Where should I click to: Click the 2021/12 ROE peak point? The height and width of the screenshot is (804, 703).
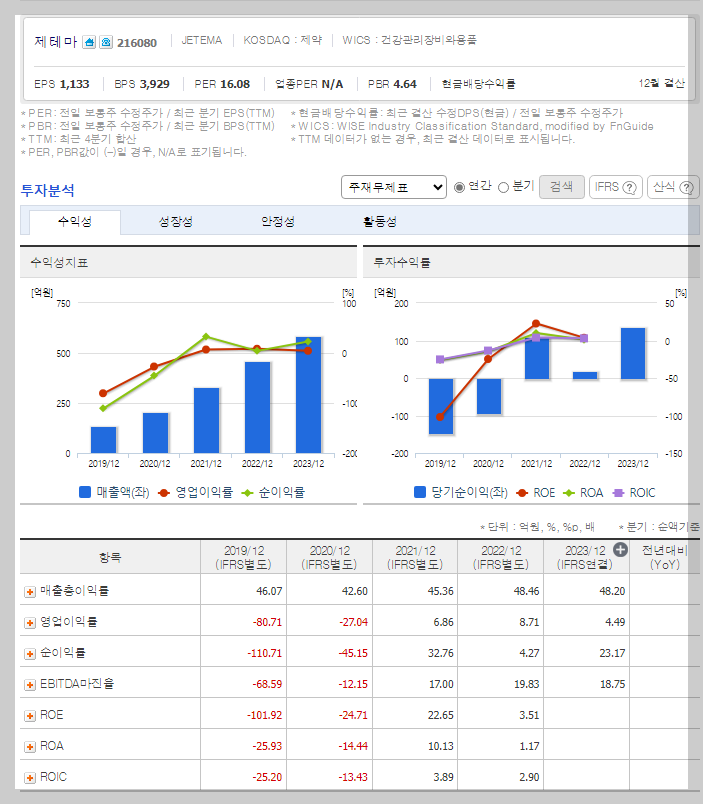click(x=536, y=324)
